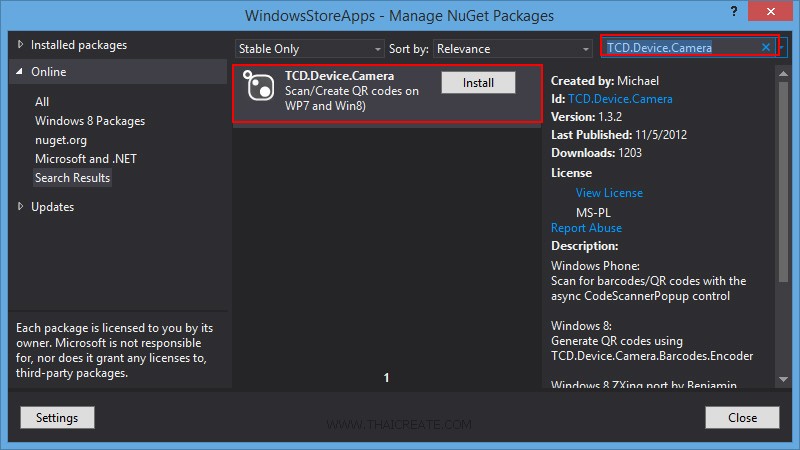Screen dimensions: 800x450
Task: Open the Sort by Relevance dropdown
Action: click(x=512, y=49)
